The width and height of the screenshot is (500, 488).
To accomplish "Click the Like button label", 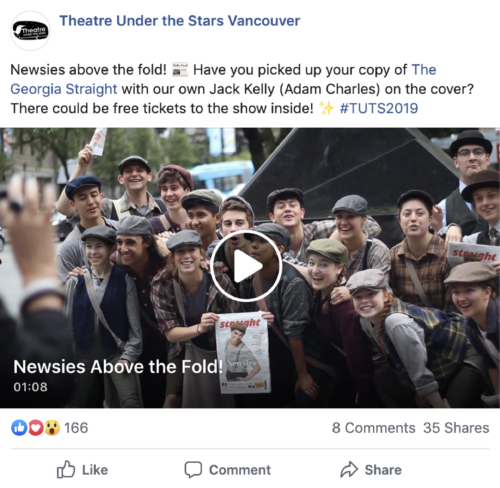I will [95, 470].
